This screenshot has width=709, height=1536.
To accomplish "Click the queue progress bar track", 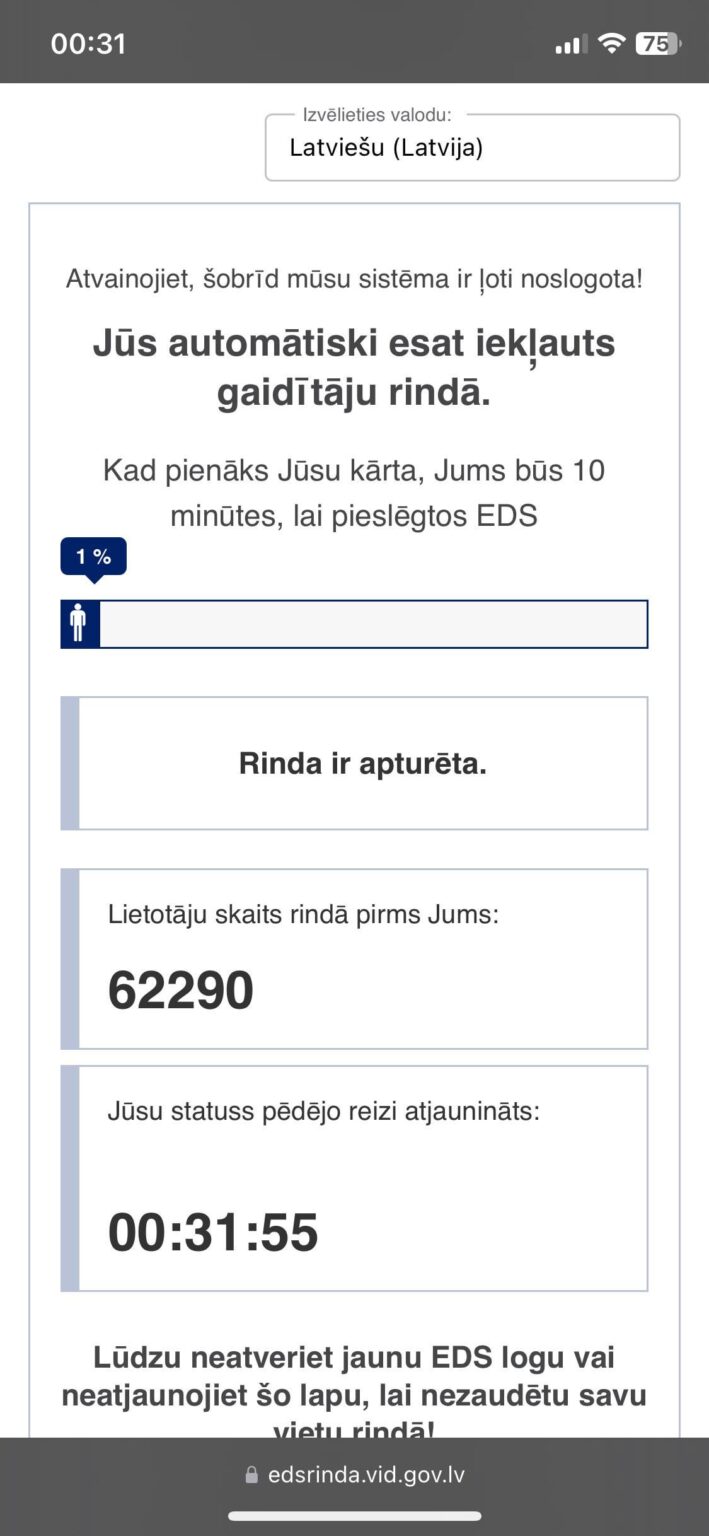I will pos(354,624).
